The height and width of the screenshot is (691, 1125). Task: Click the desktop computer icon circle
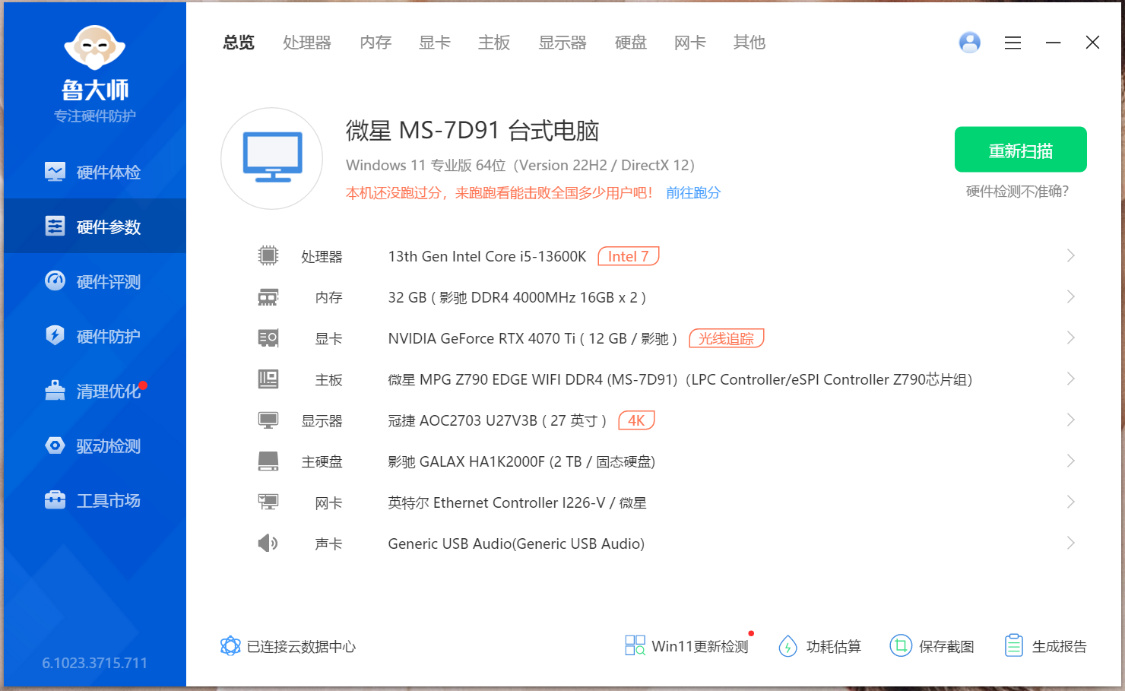pyautogui.click(x=272, y=159)
